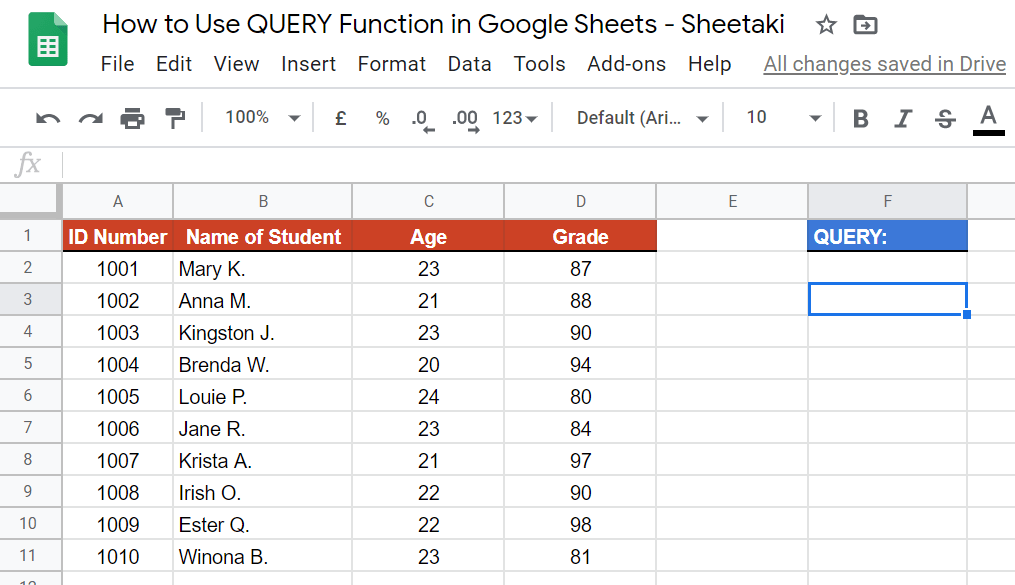
Task: Star this spreadsheet
Action: (826, 24)
